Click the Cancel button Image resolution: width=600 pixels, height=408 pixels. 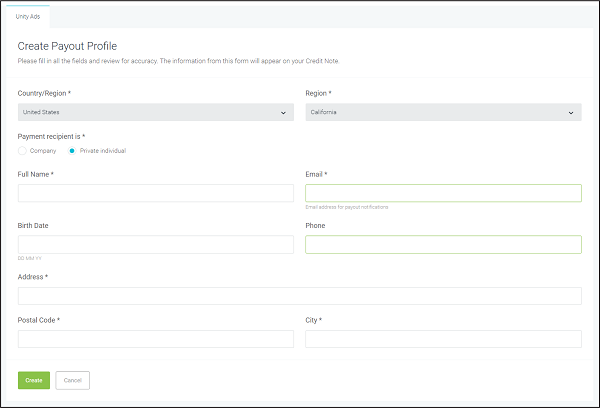pyautogui.click(x=72, y=380)
